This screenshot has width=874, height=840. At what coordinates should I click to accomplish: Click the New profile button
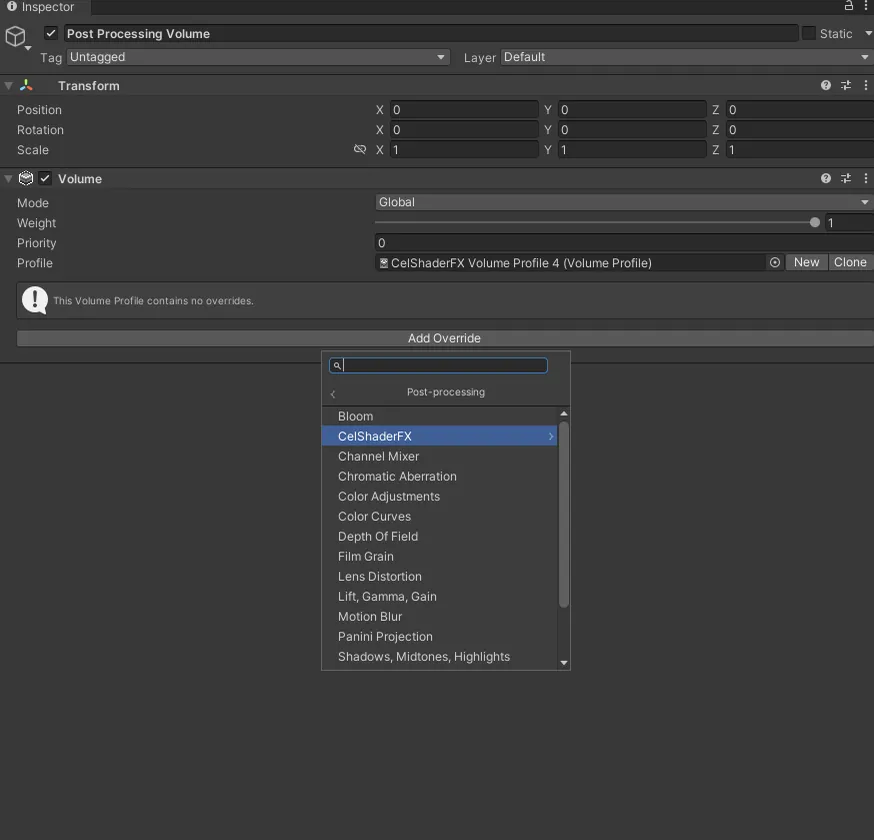coord(806,263)
